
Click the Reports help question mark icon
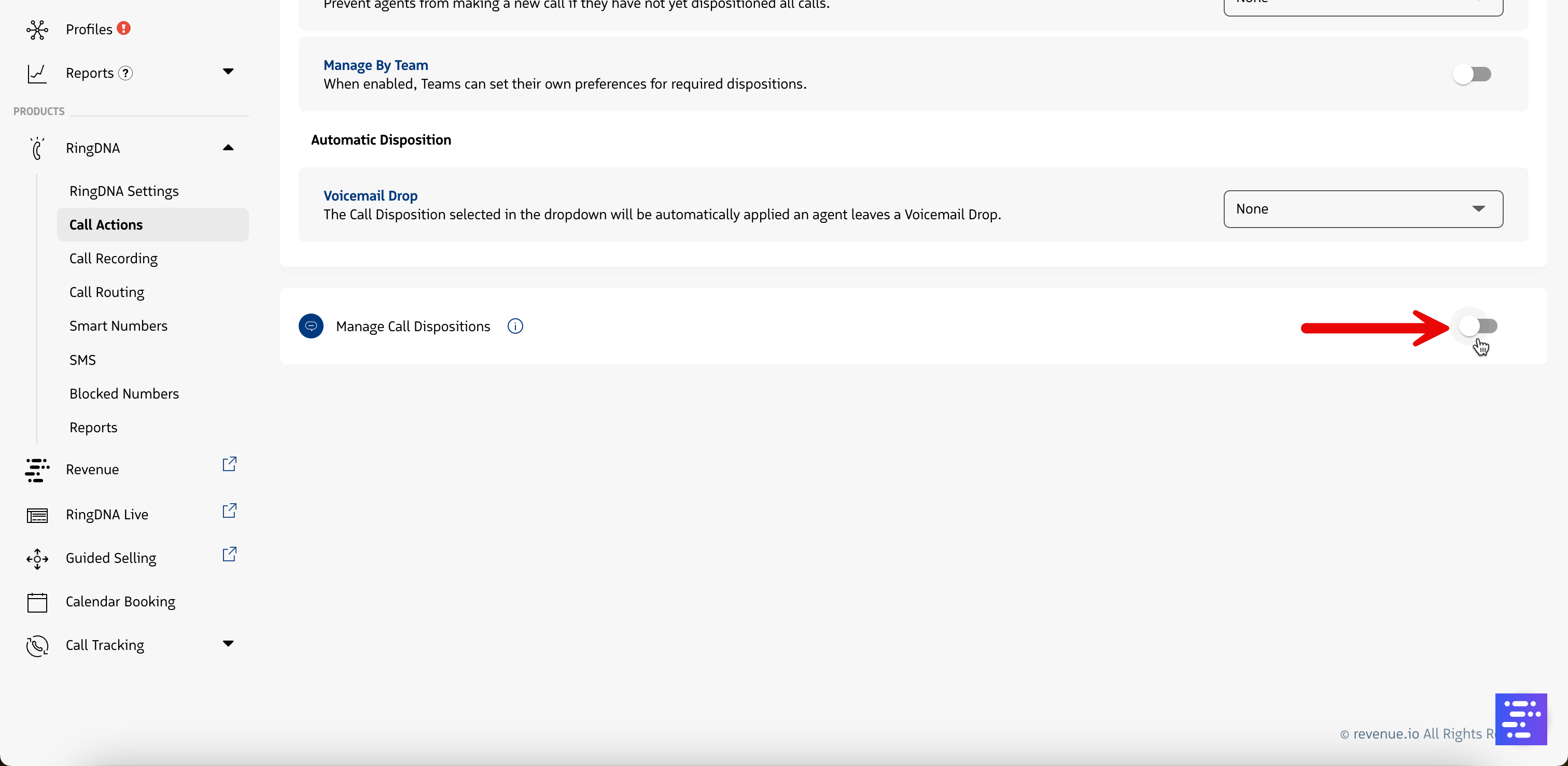(x=125, y=73)
